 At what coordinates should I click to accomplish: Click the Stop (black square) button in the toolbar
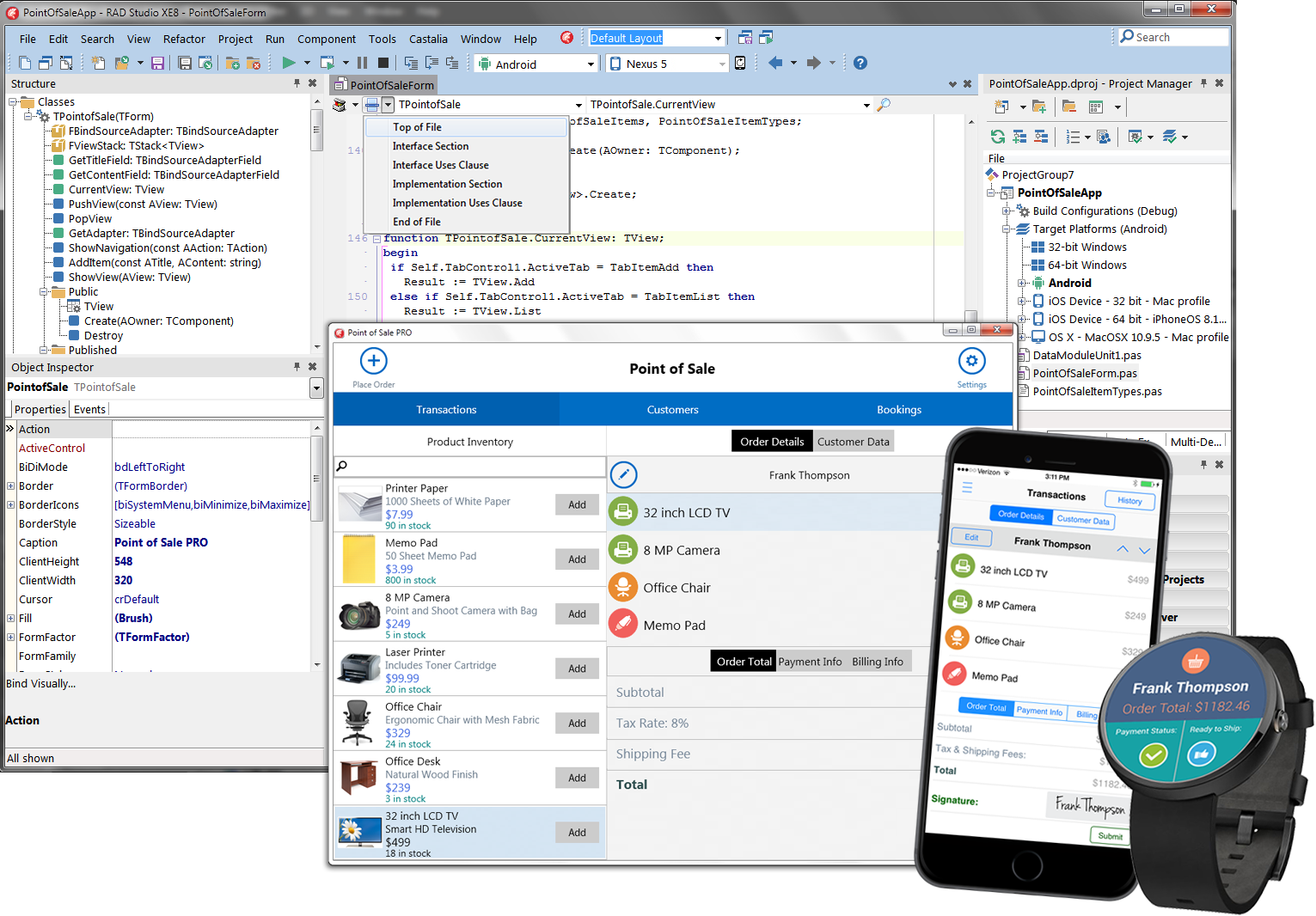pos(383,63)
